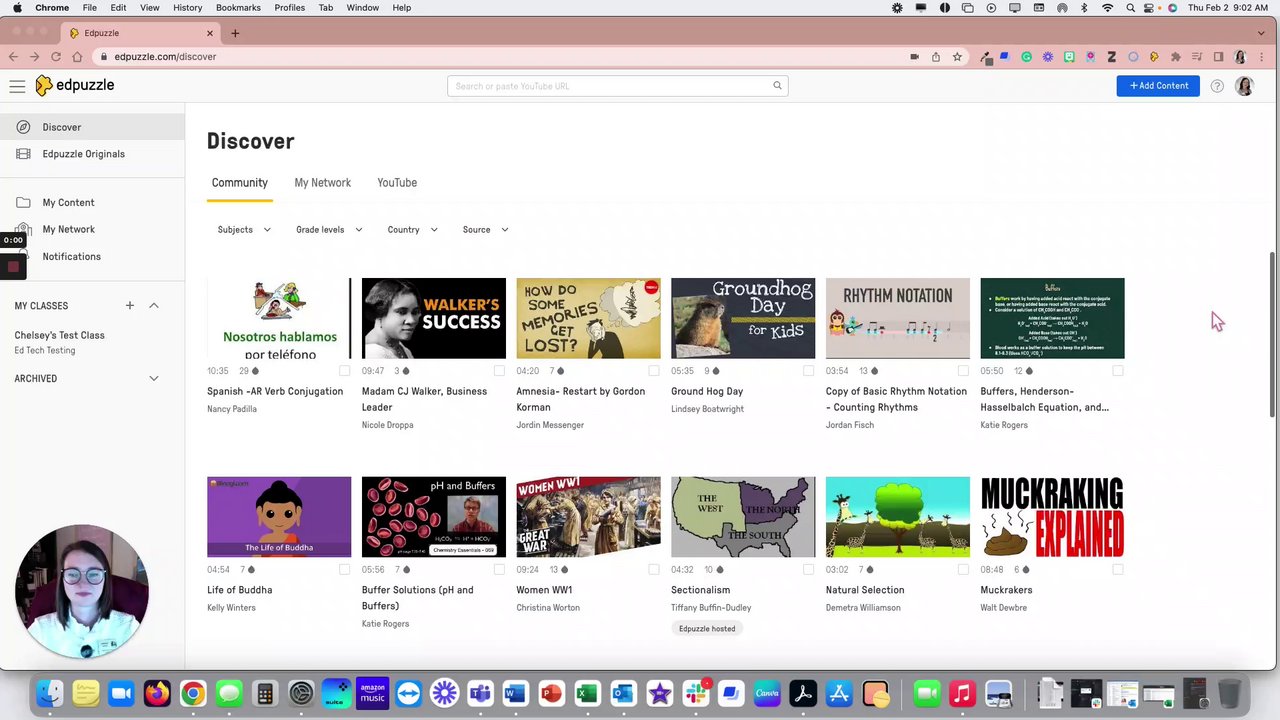Open the Natural Selection video thumbnail
This screenshot has width=1280, height=720.
click(x=897, y=517)
